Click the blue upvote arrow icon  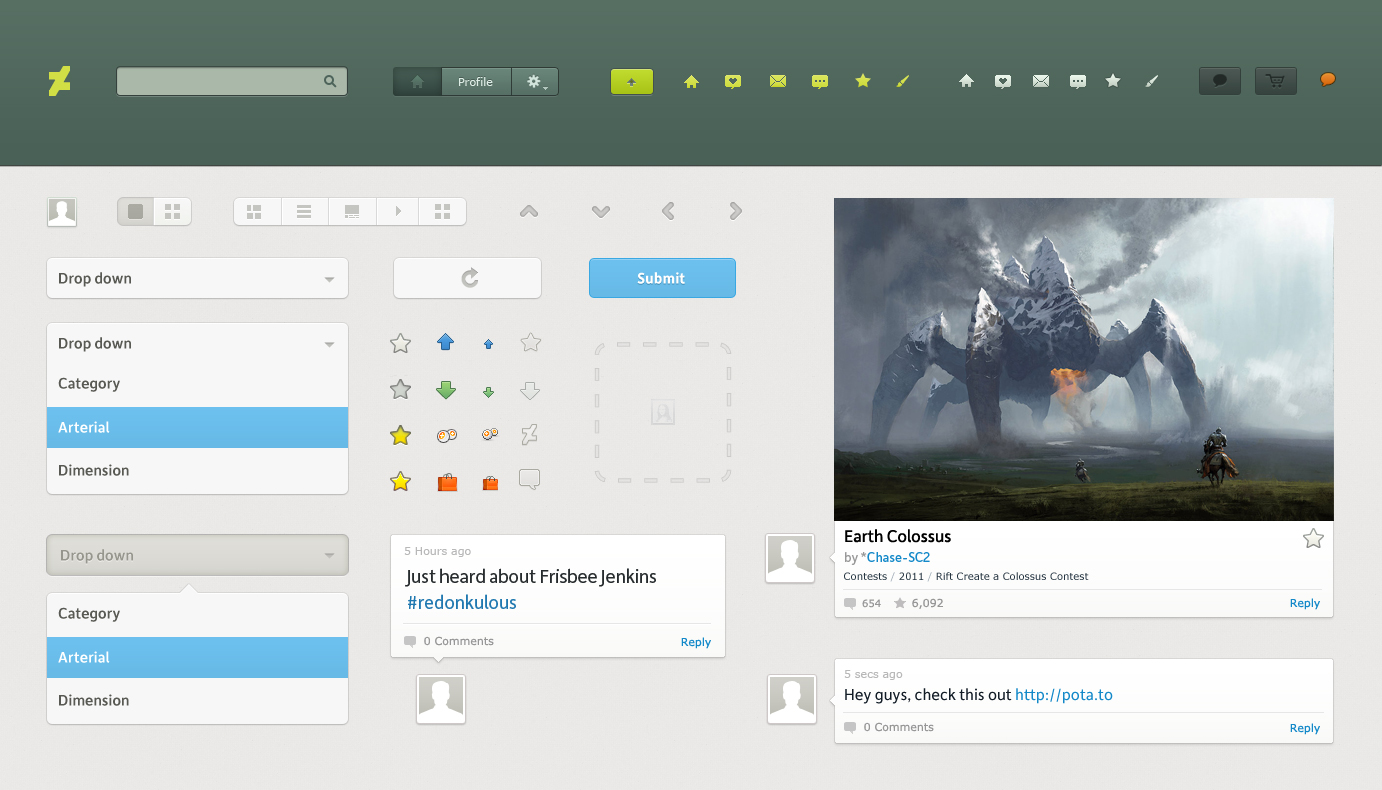tap(445, 342)
